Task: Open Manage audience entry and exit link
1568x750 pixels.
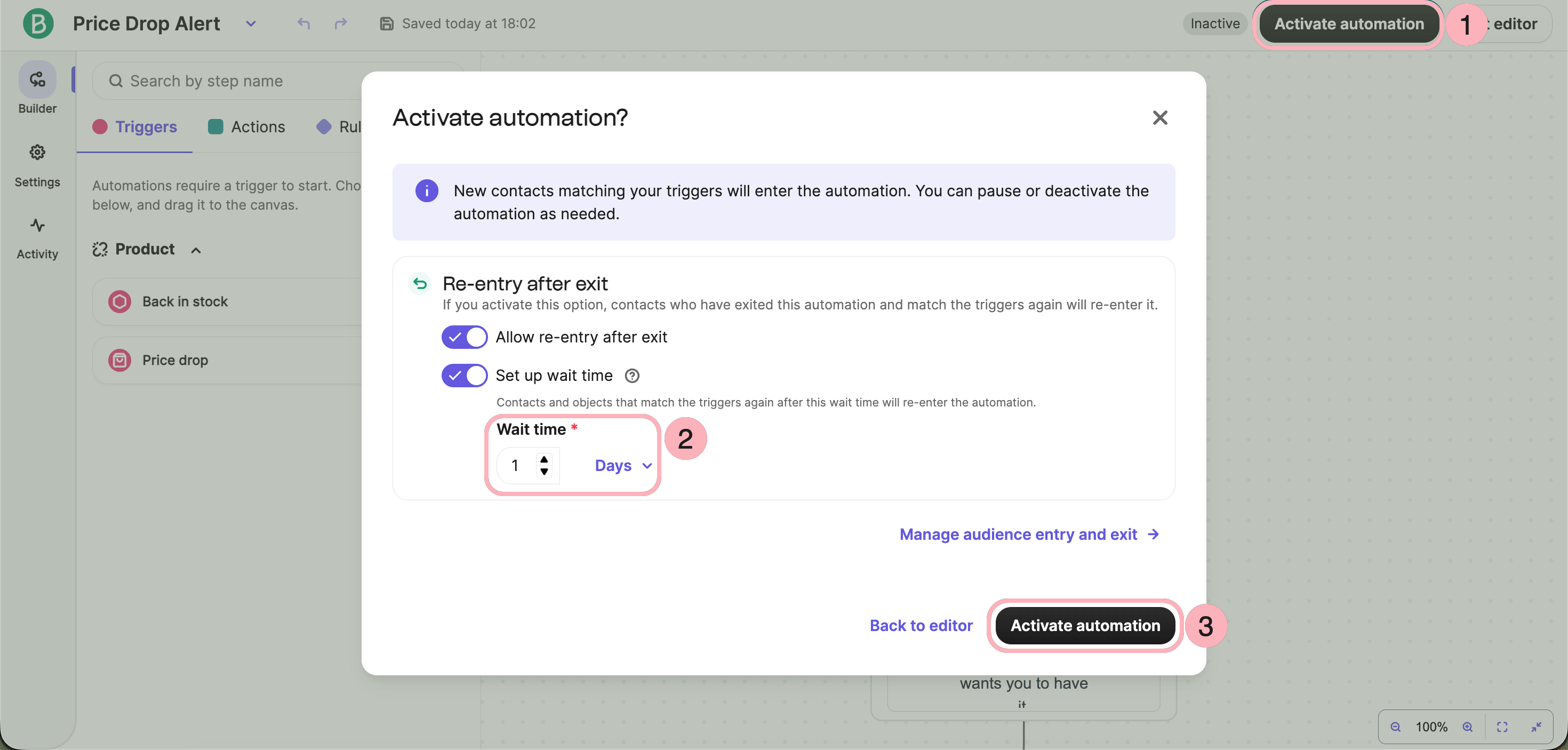Action: (x=1029, y=534)
